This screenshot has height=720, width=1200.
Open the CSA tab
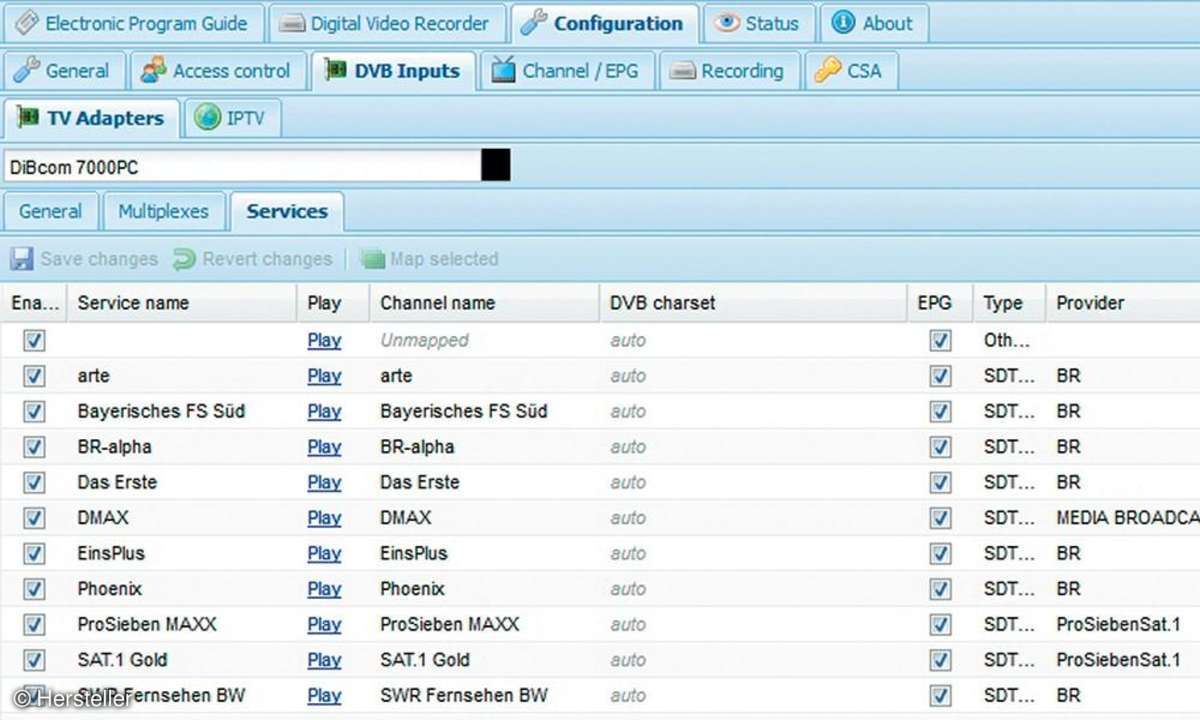[x=849, y=71]
